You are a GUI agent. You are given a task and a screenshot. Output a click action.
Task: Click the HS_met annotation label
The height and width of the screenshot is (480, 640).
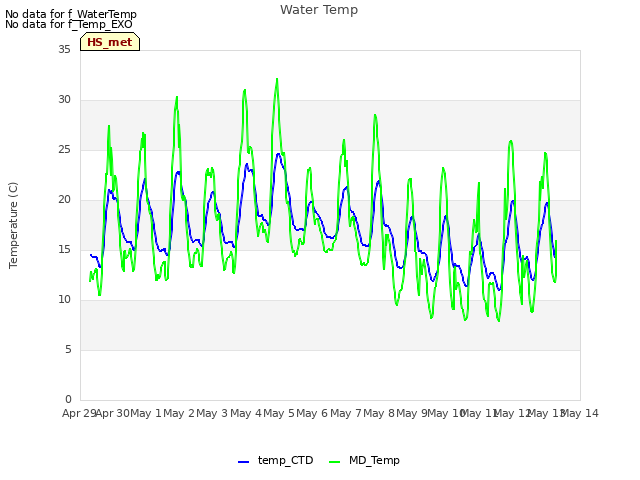click(110, 42)
